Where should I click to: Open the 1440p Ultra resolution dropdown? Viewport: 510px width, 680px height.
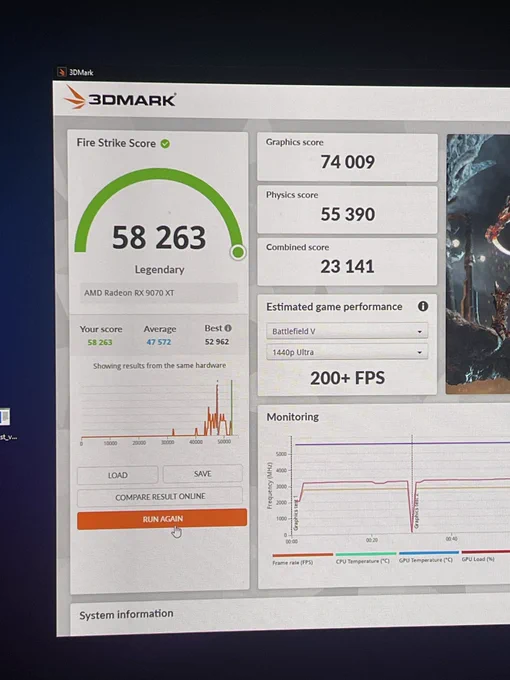347,352
